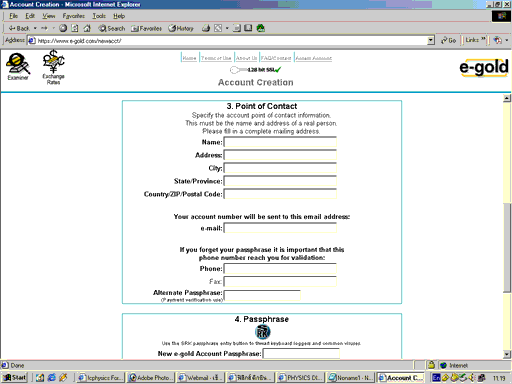Click the e-gold logo

tap(484, 67)
